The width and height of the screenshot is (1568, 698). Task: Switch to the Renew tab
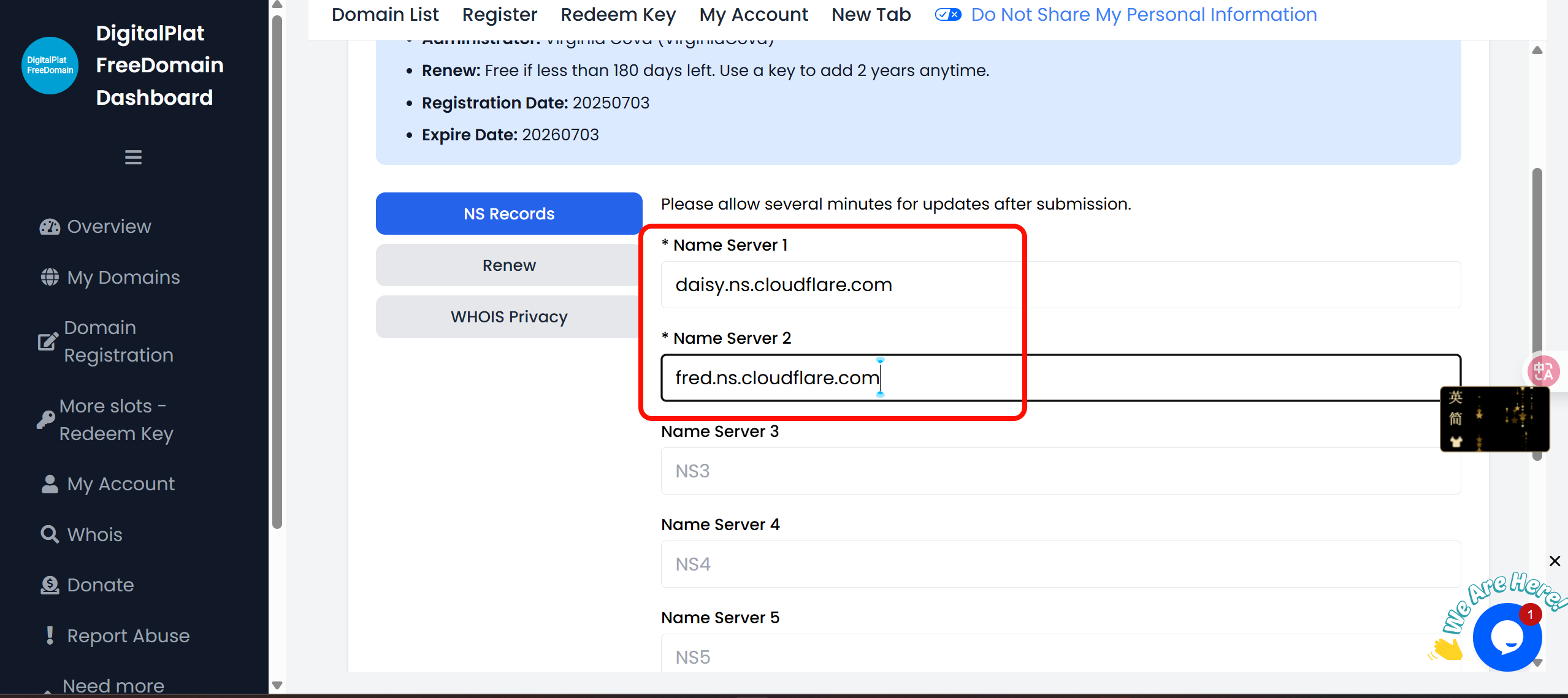click(508, 265)
